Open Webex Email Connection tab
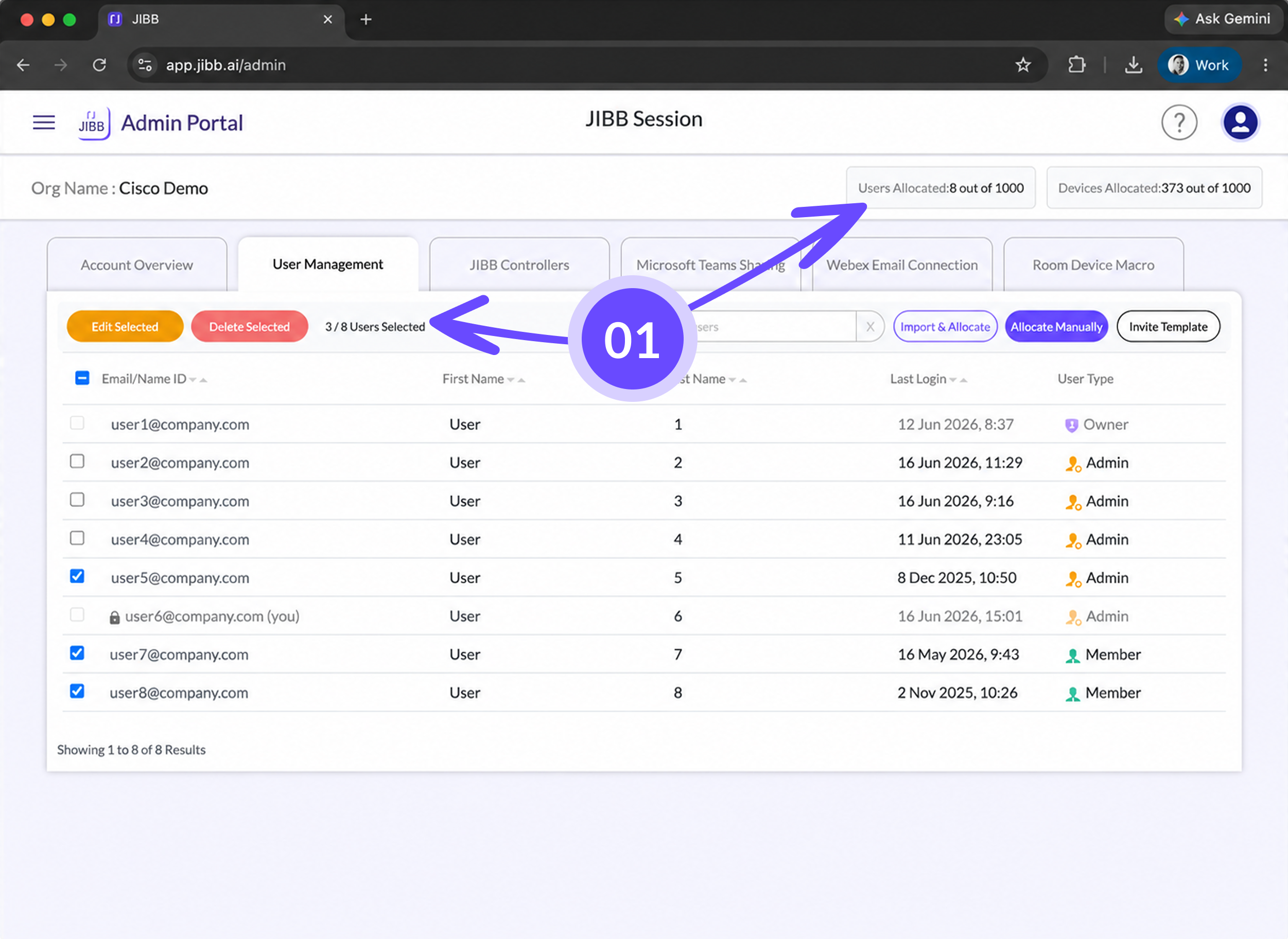The image size is (1288, 939). 902,265
